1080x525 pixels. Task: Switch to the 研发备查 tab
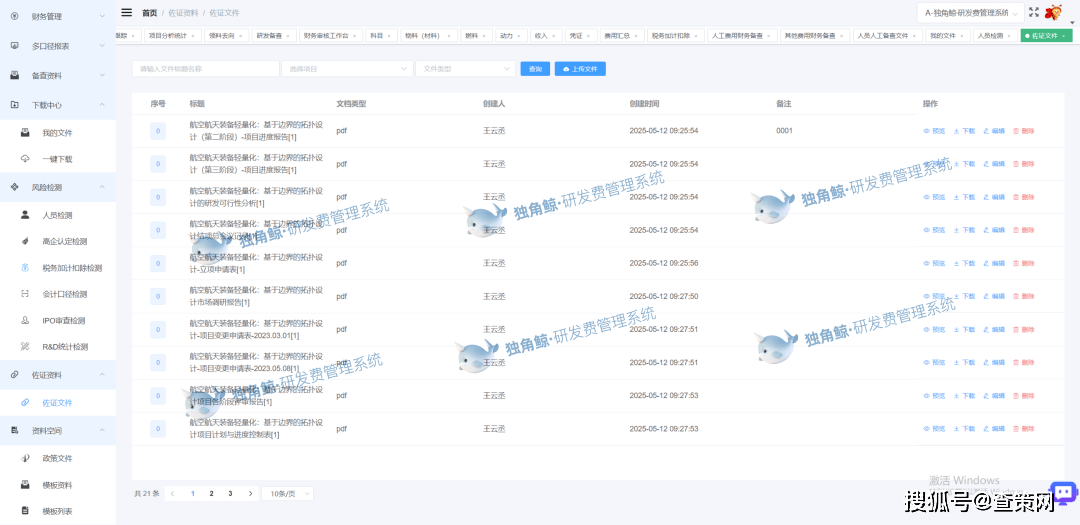point(271,35)
